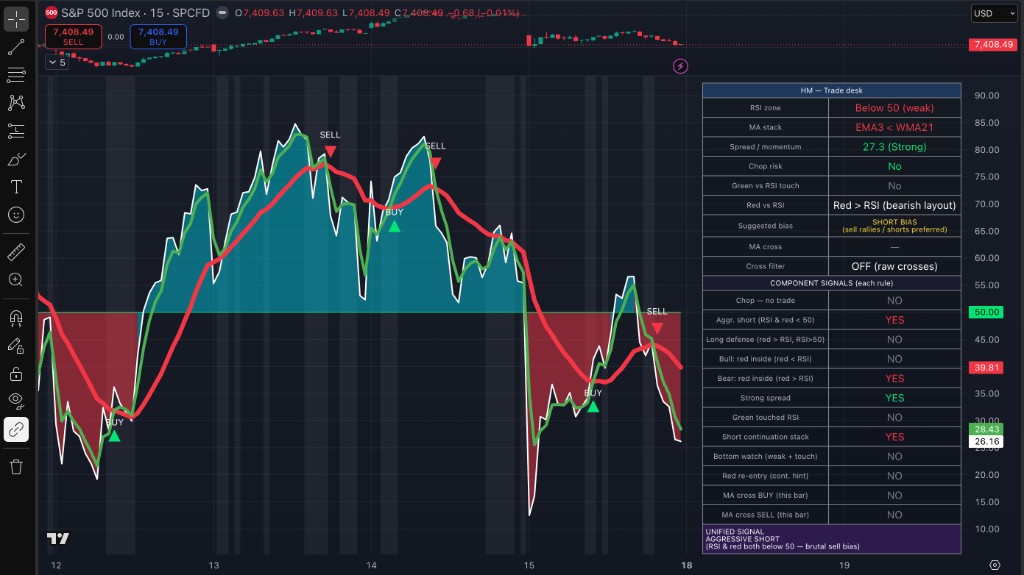Toggle magnet mode for drawings
Image resolution: width=1024 pixels, height=575 pixels.
[x=16, y=318]
